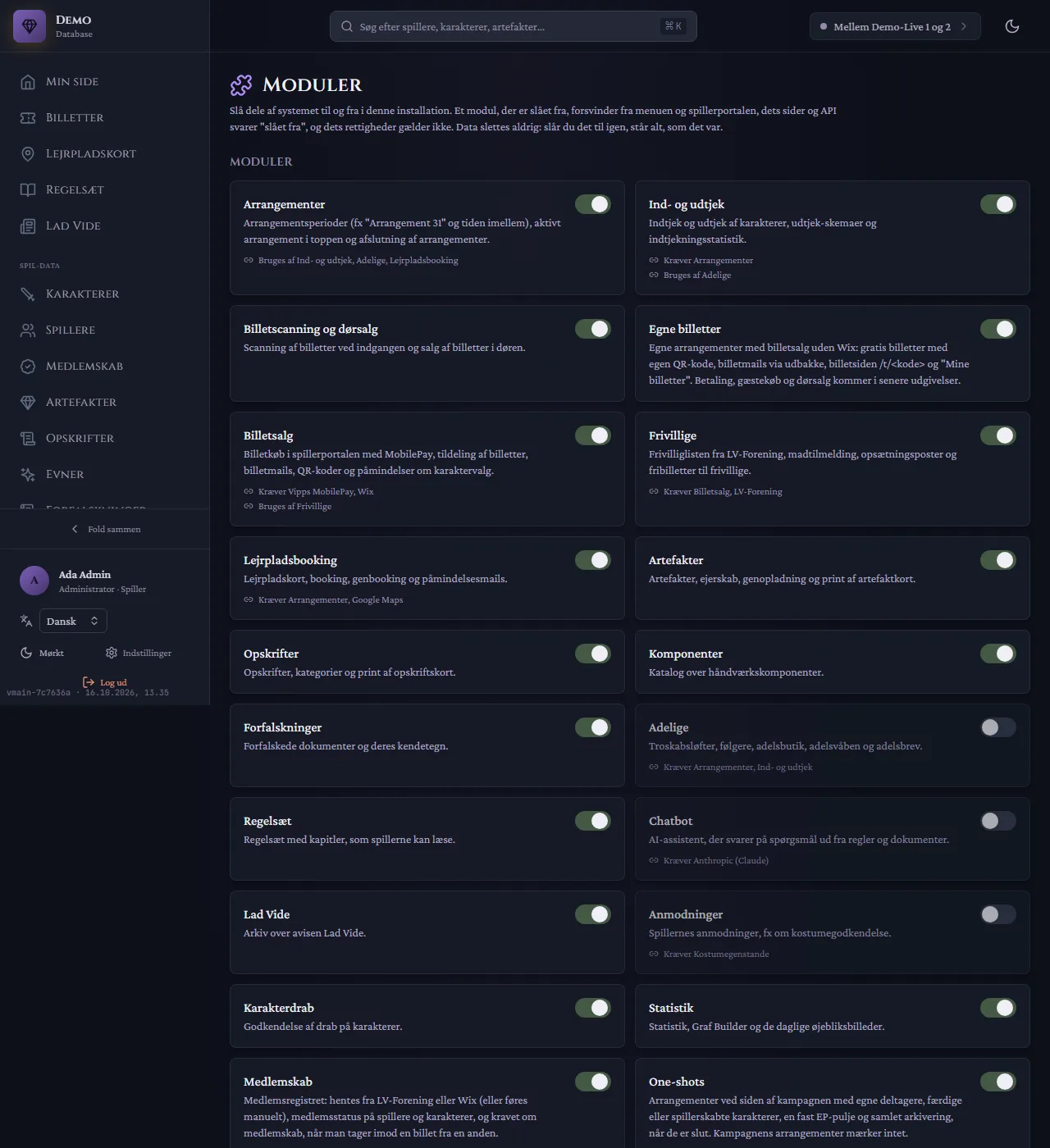
Task: Switch on the Chatbot module
Action: point(998,821)
